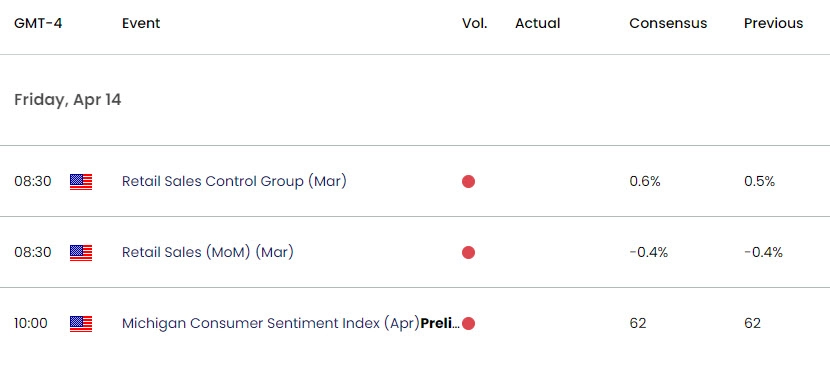This screenshot has height=365, width=830.
Task: Open Retail Sales Control Group (Mar) event
Action: click(x=234, y=181)
